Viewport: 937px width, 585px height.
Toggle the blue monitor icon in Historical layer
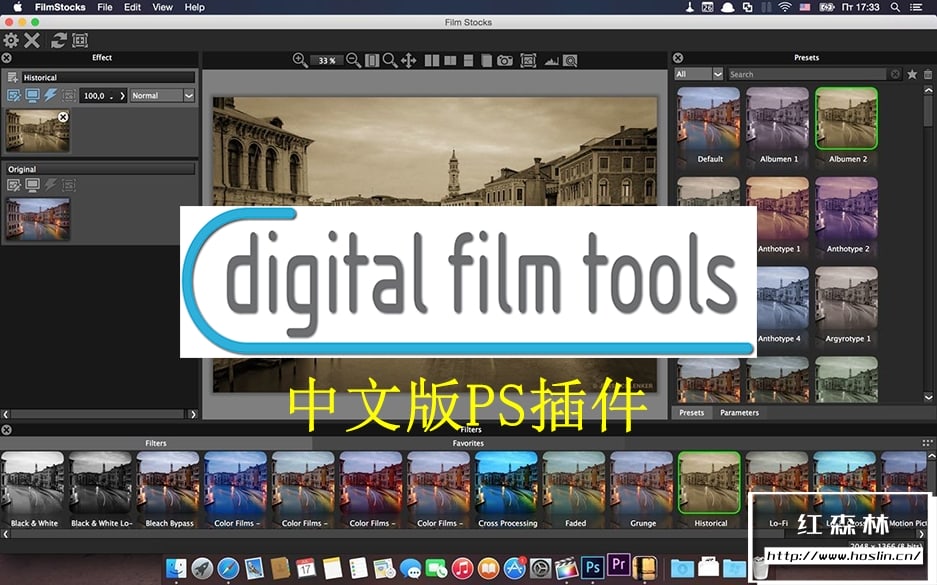pyautogui.click(x=32, y=96)
